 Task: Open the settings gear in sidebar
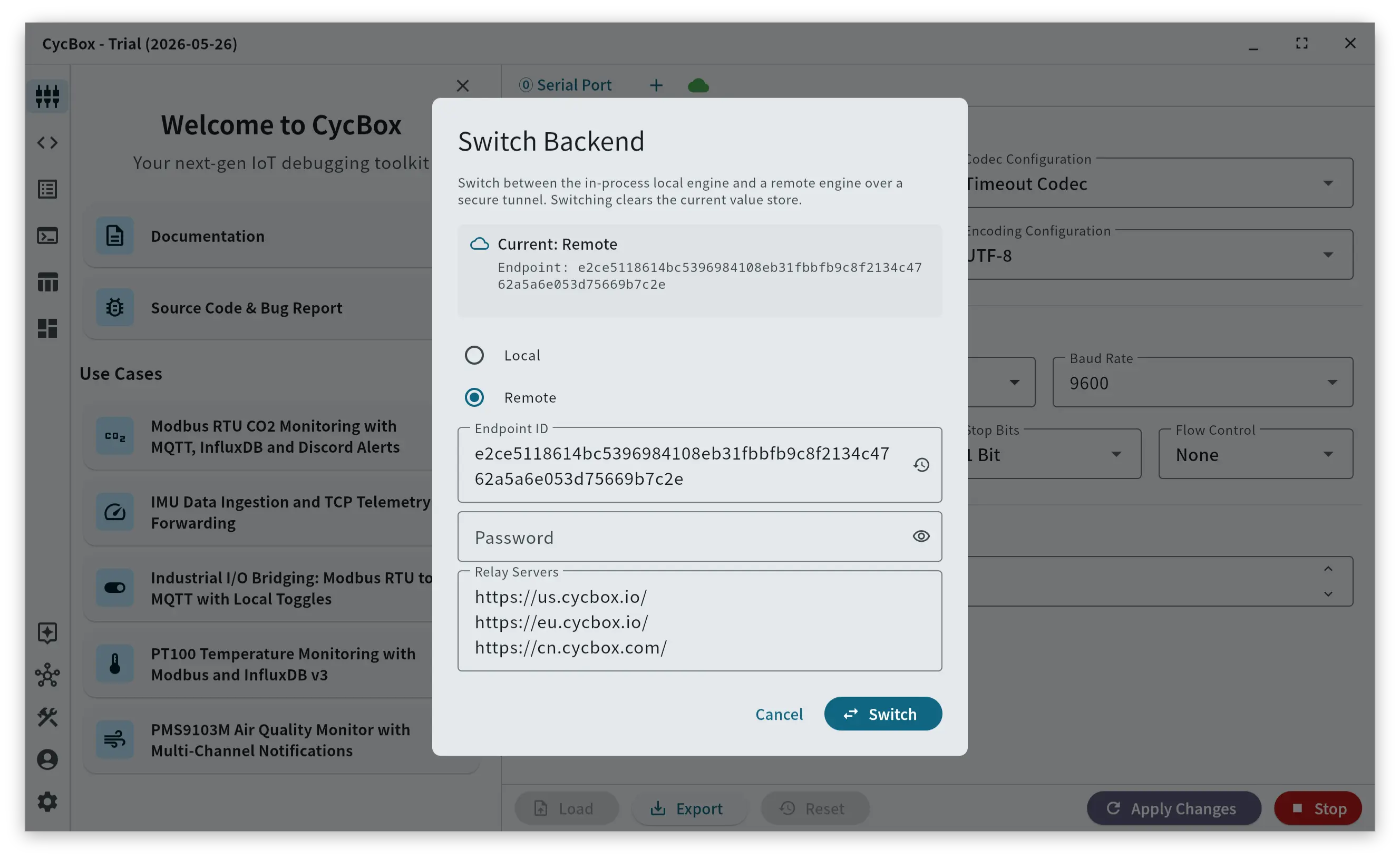(47, 802)
